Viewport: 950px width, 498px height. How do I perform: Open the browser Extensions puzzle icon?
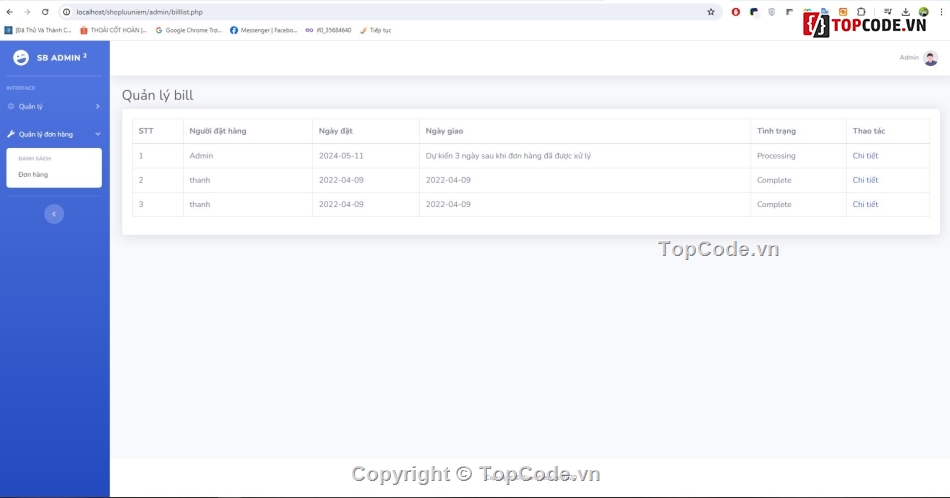click(x=861, y=12)
